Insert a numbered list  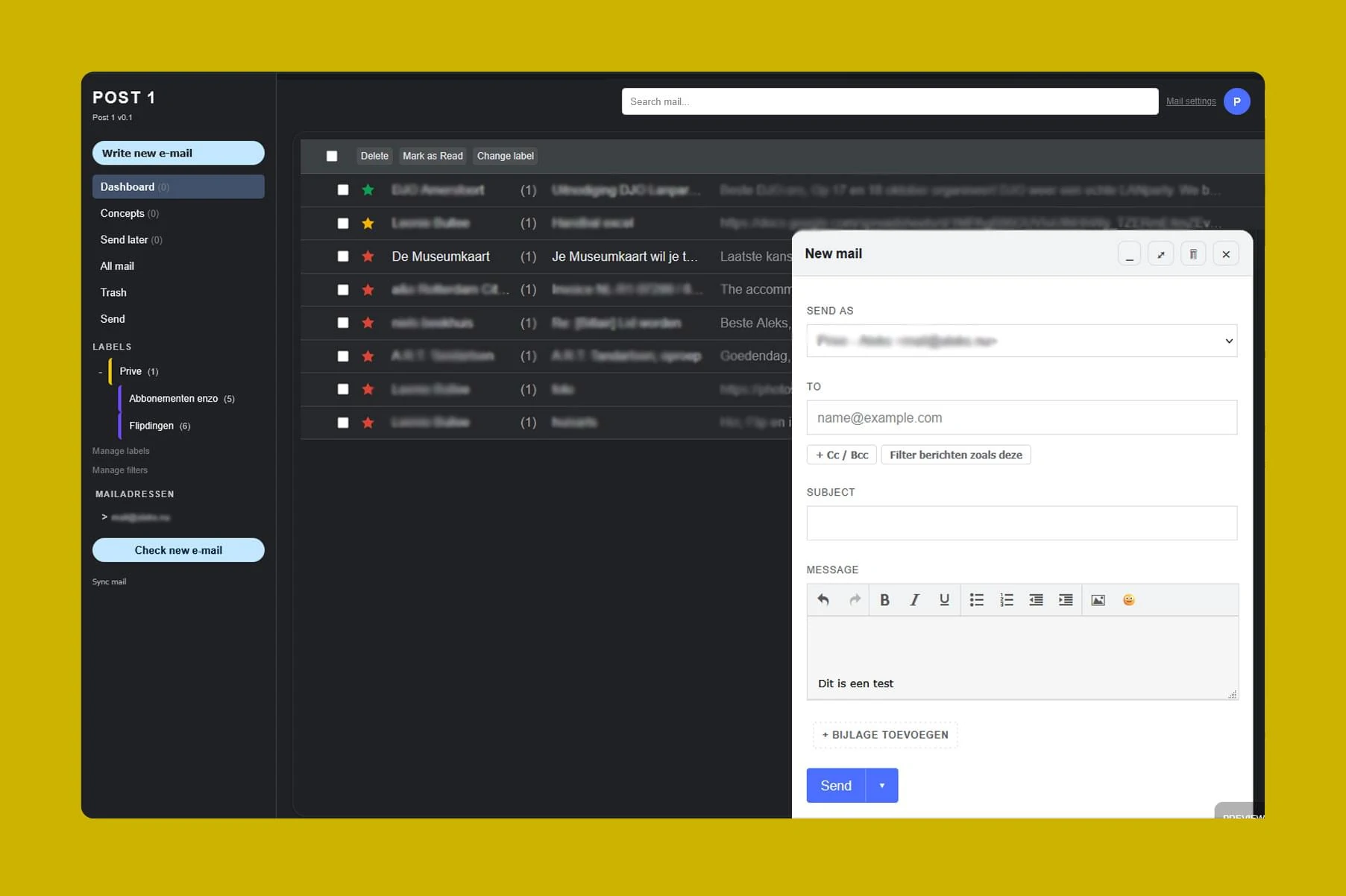[x=1007, y=599]
